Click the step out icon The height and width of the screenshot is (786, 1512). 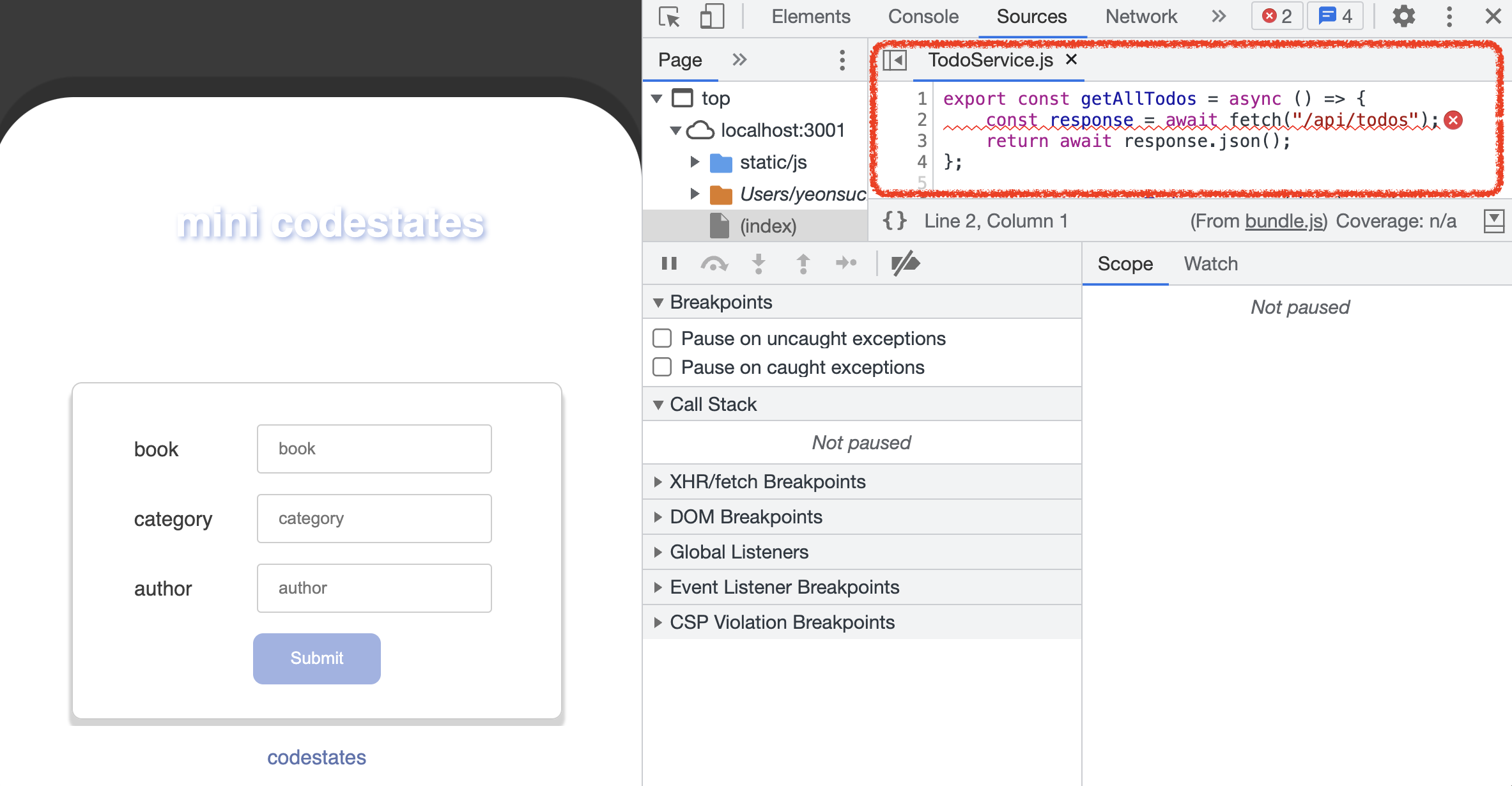(803, 263)
